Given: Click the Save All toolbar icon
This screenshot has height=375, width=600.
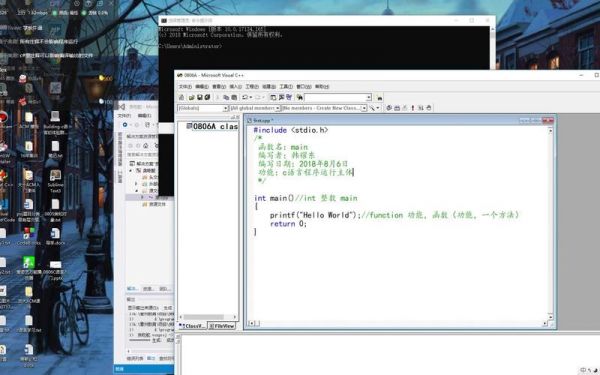Looking at the screenshot, I should 207,98.
